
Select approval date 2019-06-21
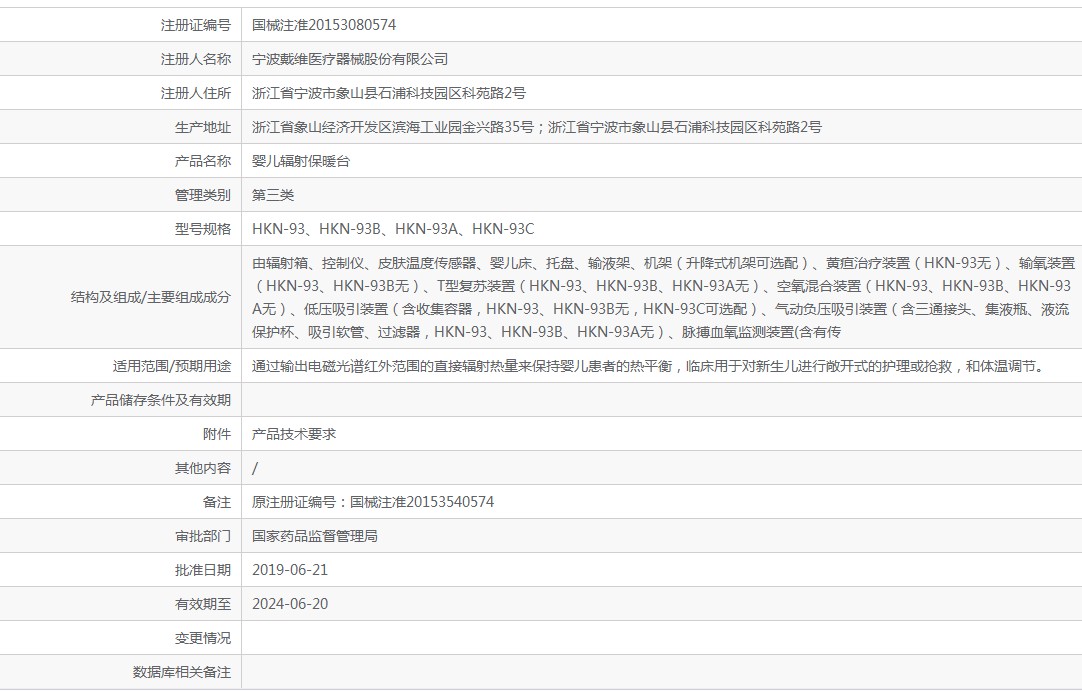tap(290, 570)
